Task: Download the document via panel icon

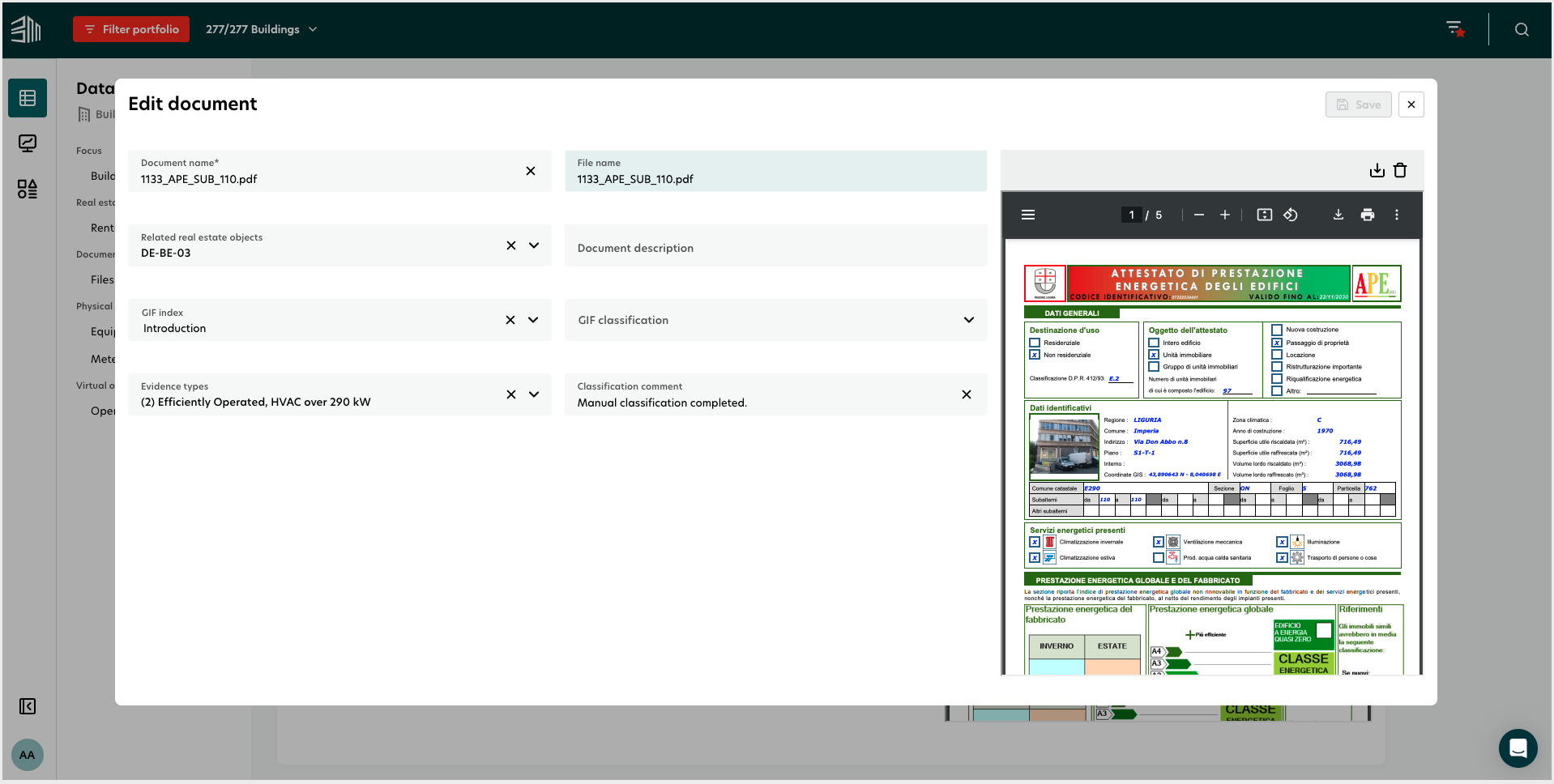Action: [1377, 170]
